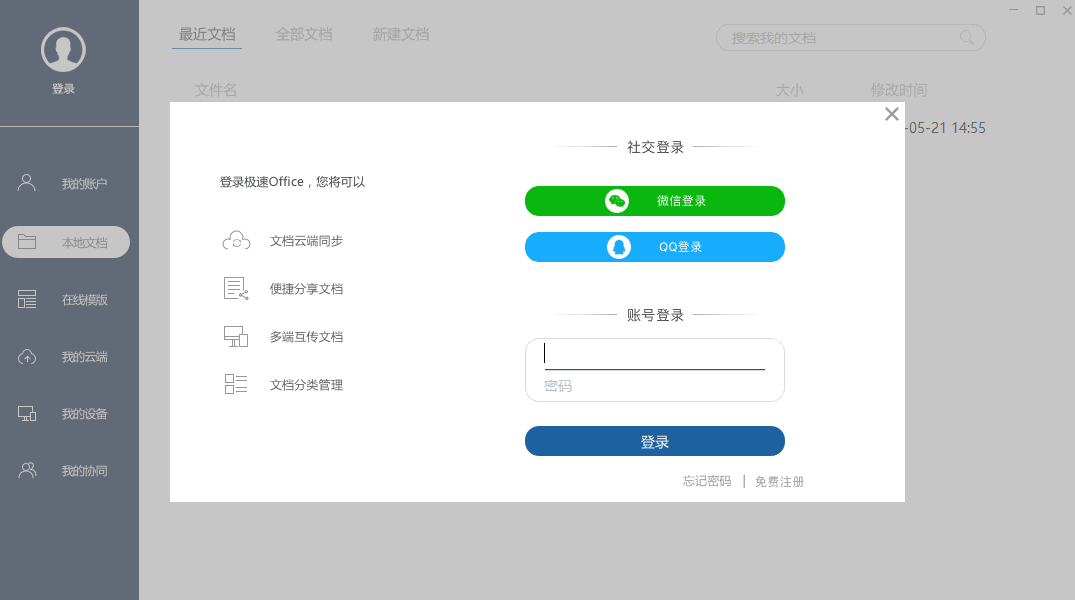1075x600 pixels.
Task: Log in with QQ登录
Action: (654, 247)
